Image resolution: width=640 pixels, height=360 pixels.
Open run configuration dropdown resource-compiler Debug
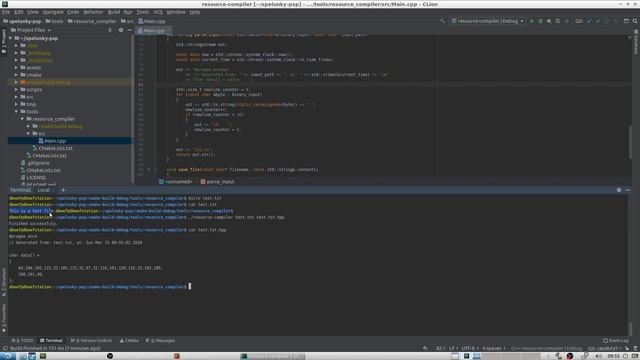coord(488,21)
